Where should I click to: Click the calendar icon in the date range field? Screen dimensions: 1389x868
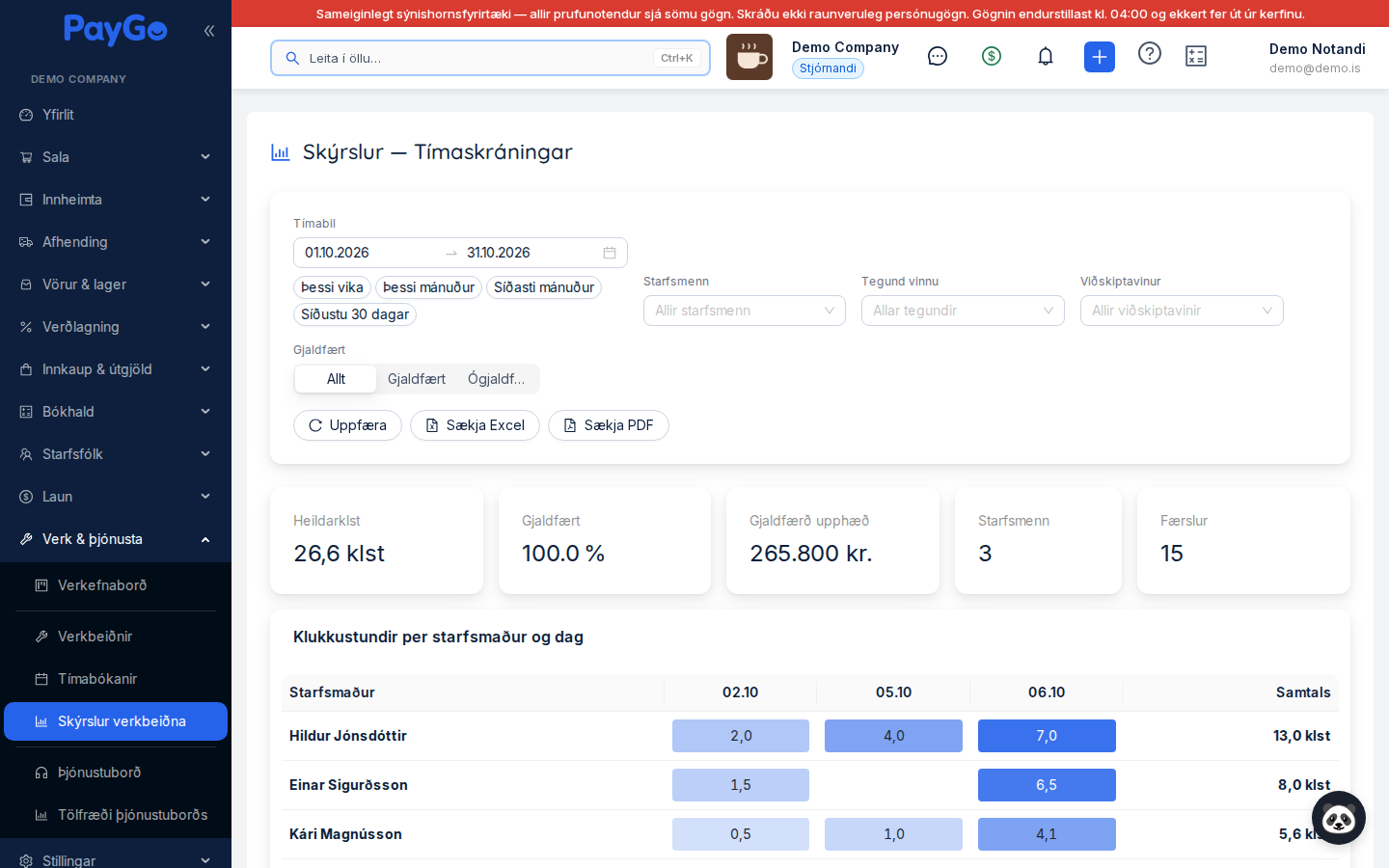pos(610,253)
